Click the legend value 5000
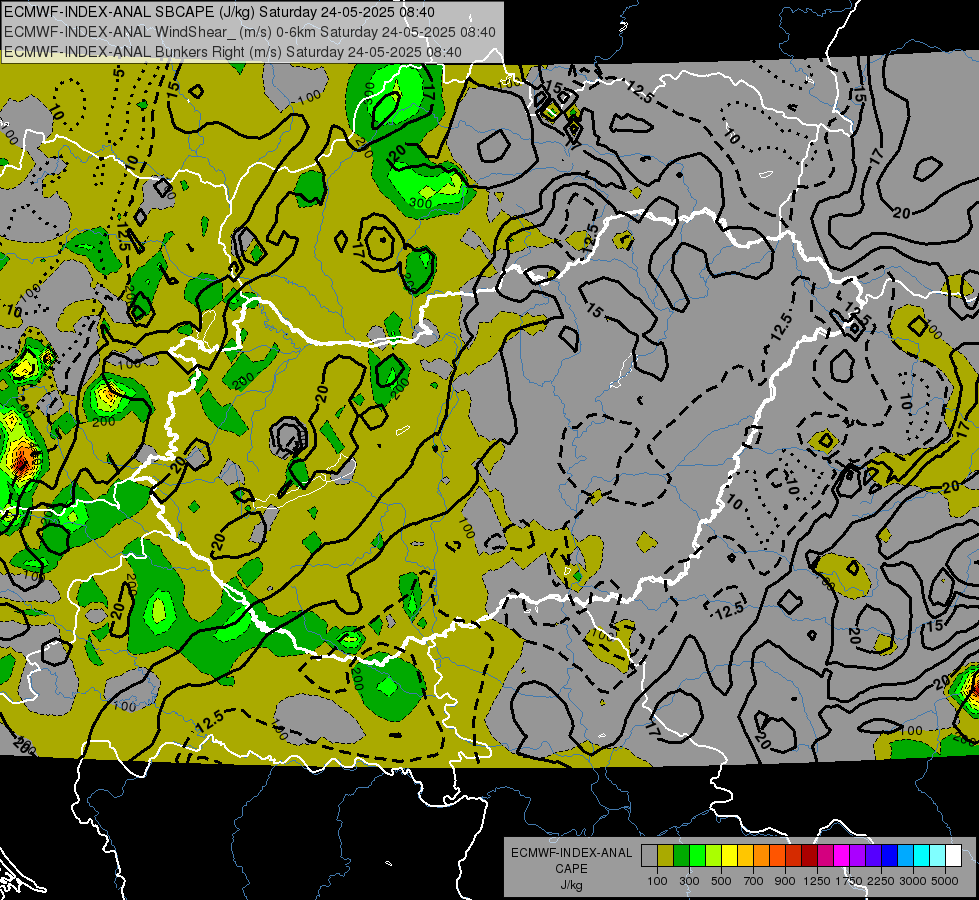This screenshot has height=900, width=979. point(945,881)
